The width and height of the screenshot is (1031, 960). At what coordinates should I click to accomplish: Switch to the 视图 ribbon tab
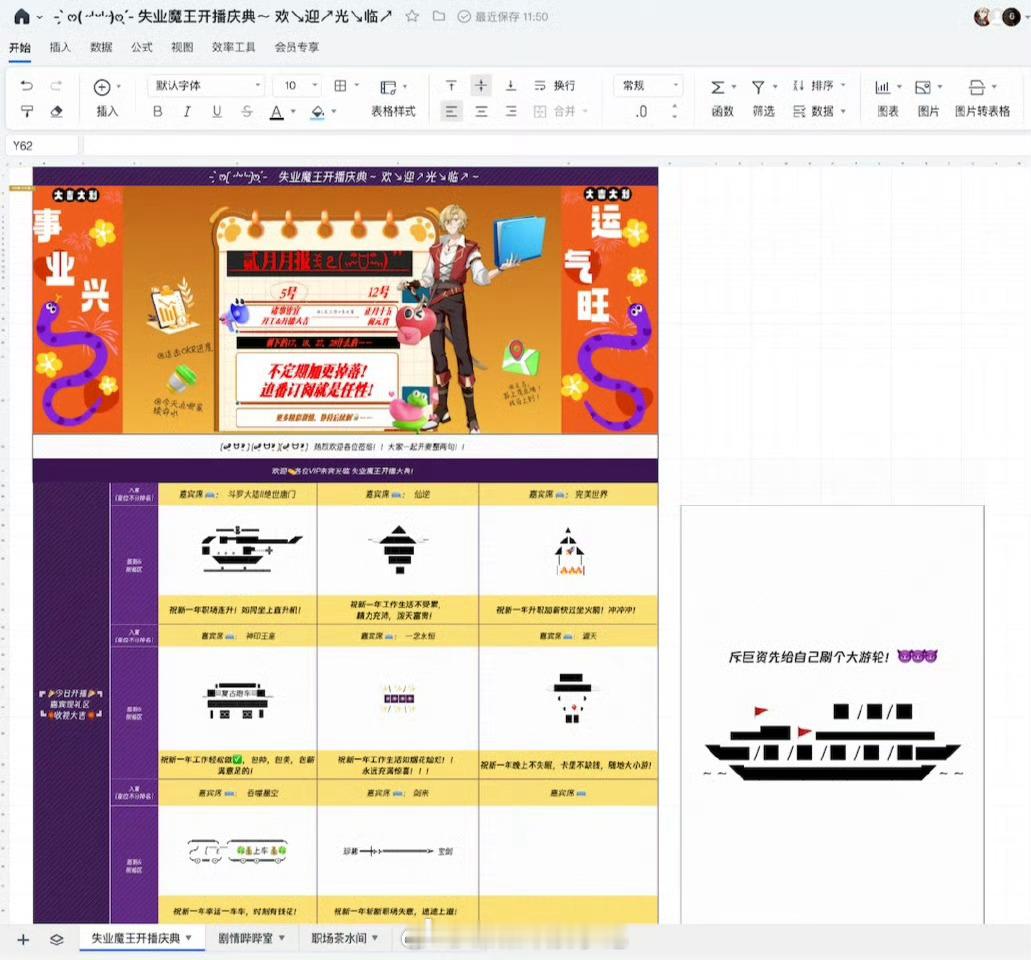[x=182, y=47]
